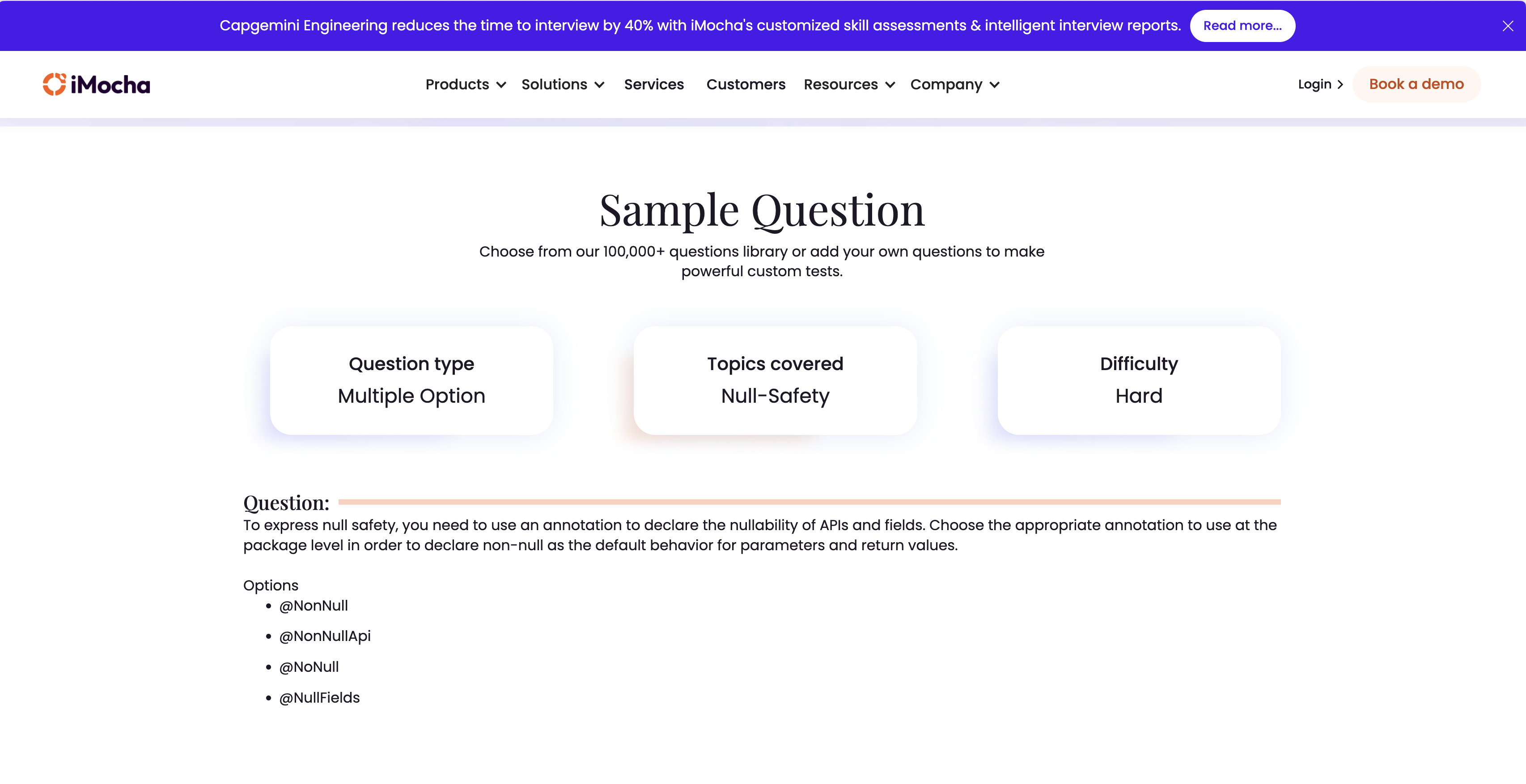
Task: Click the banner close X icon
Action: click(1508, 26)
